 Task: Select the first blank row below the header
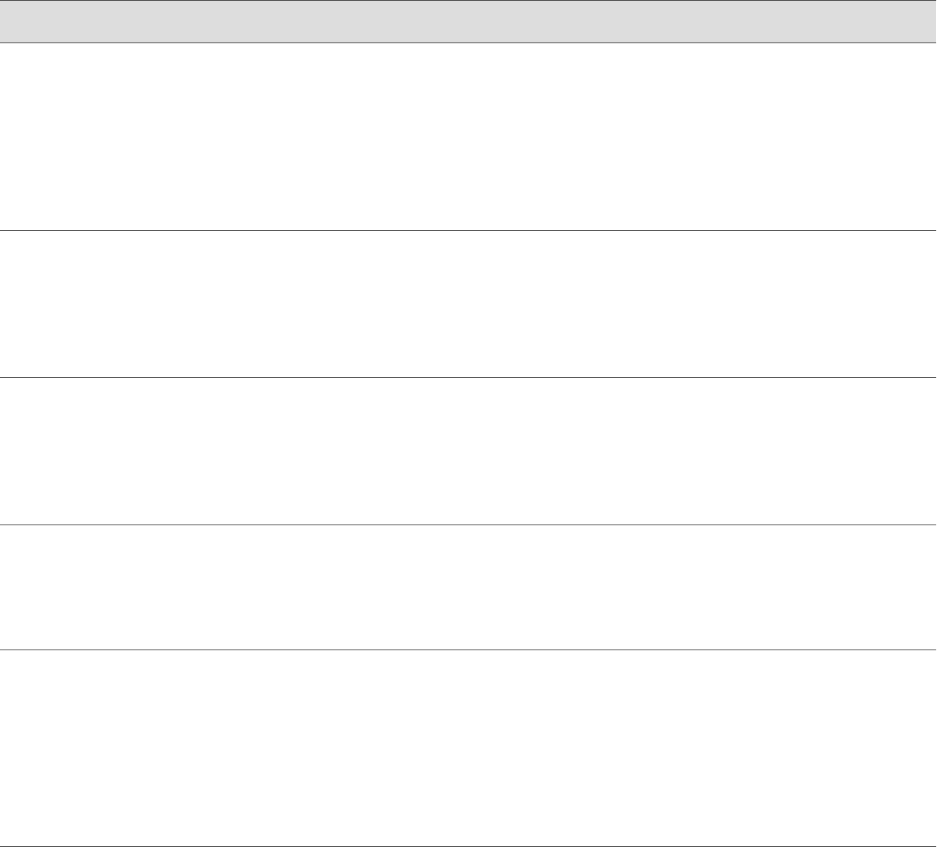click(x=468, y=137)
